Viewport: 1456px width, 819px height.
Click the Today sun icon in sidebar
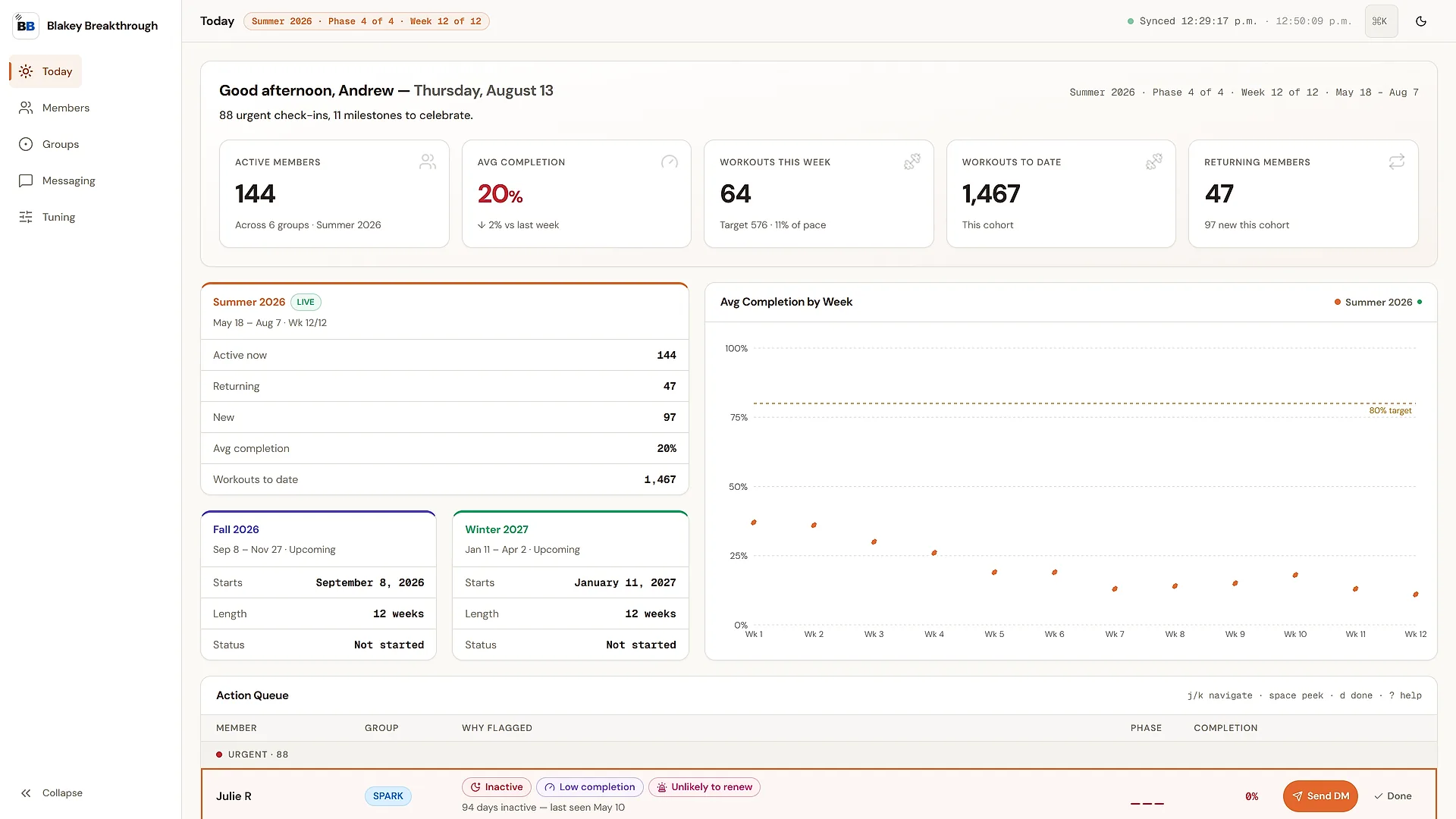click(x=26, y=71)
